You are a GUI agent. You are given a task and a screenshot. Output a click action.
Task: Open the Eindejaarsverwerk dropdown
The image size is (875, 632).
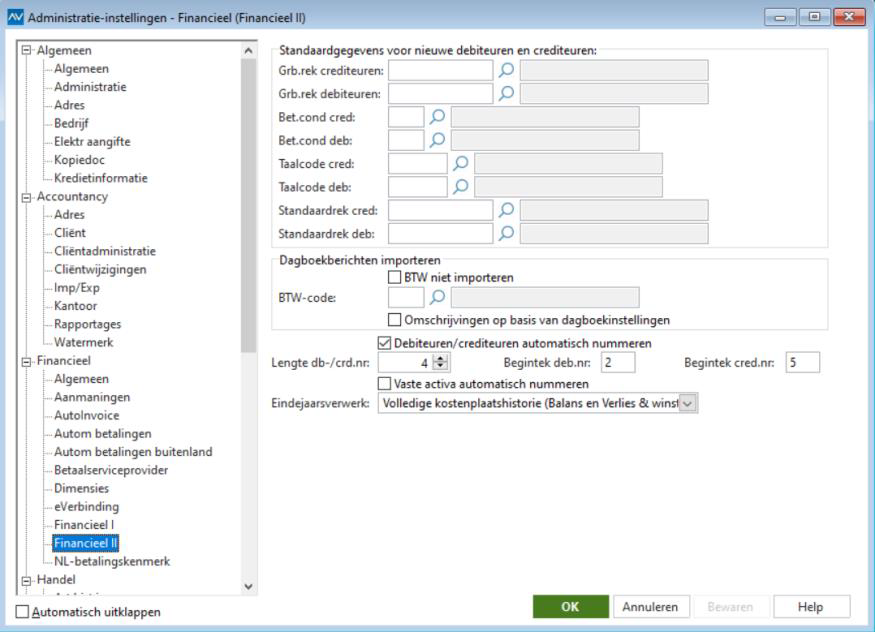pyautogui.click(x=688, y=403)
